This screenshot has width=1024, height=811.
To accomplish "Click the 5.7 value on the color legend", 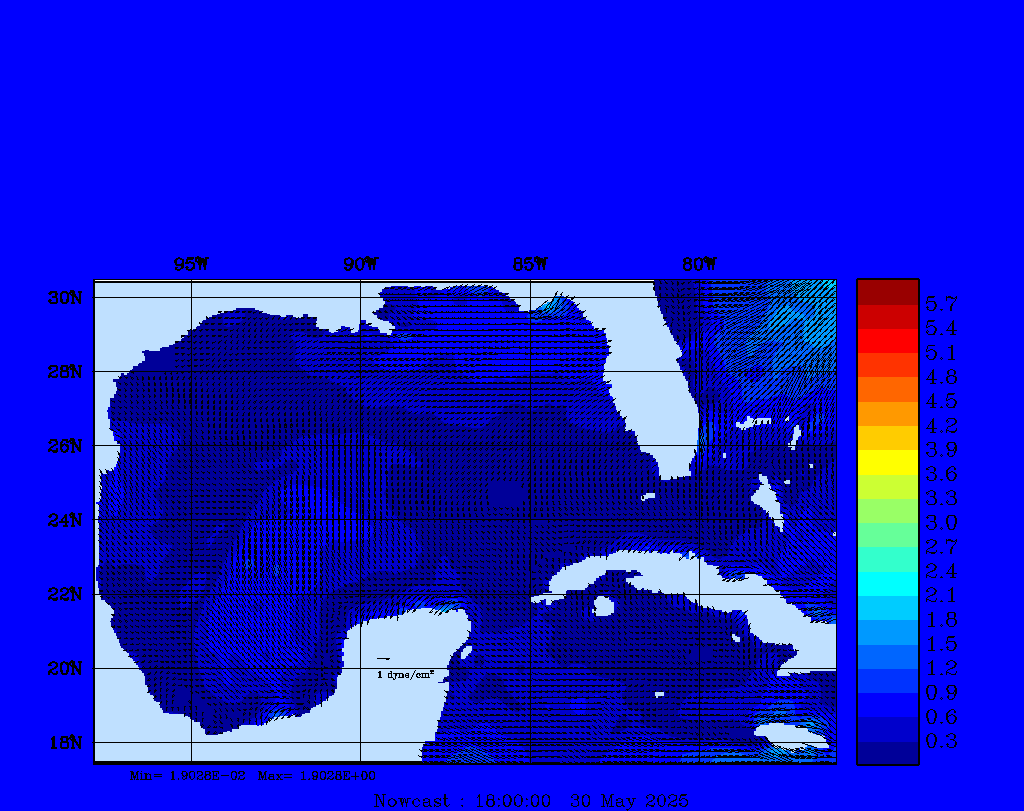I will click(941, 303).
